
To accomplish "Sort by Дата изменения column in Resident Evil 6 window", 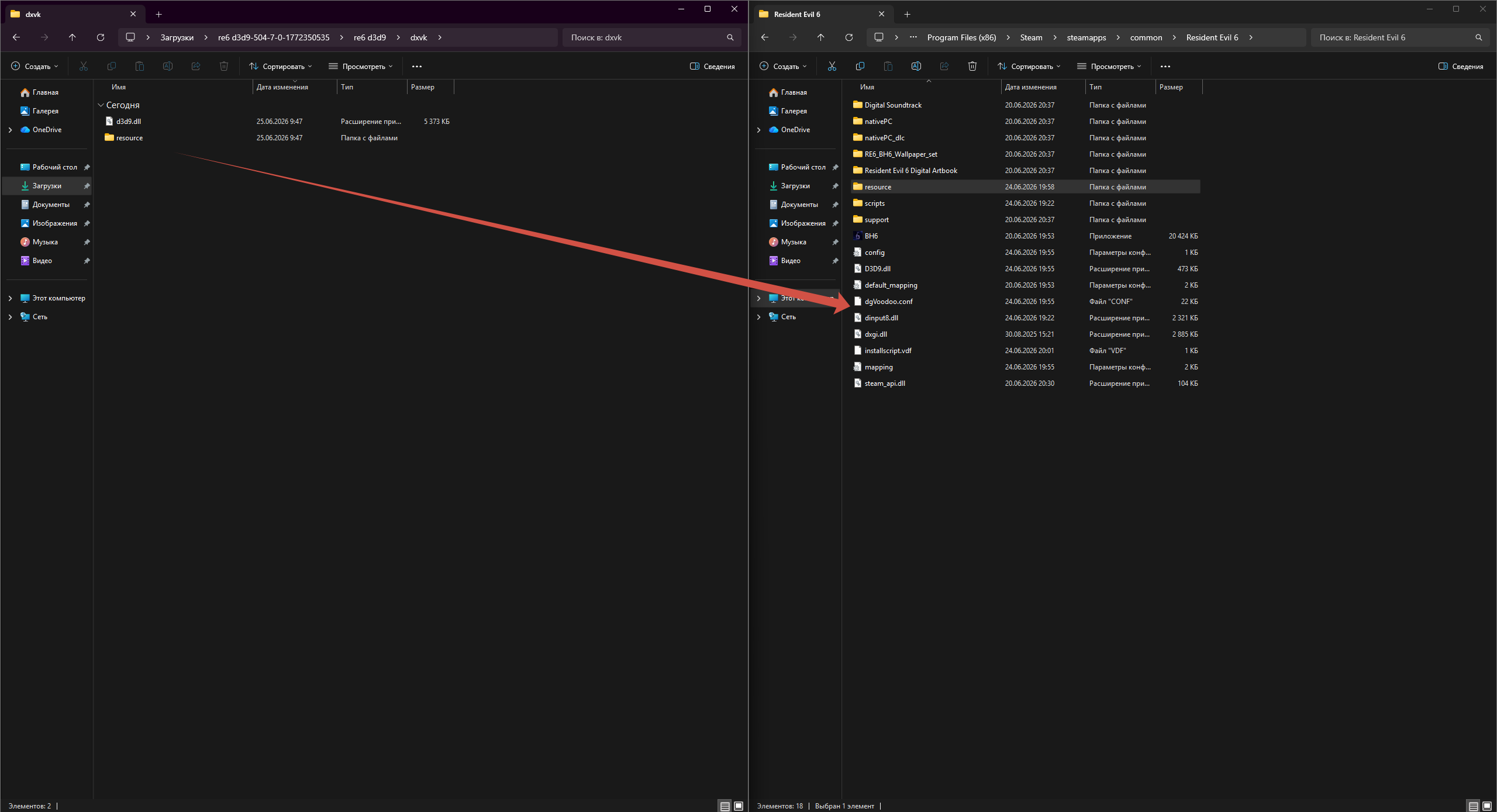I will 1043,87.
